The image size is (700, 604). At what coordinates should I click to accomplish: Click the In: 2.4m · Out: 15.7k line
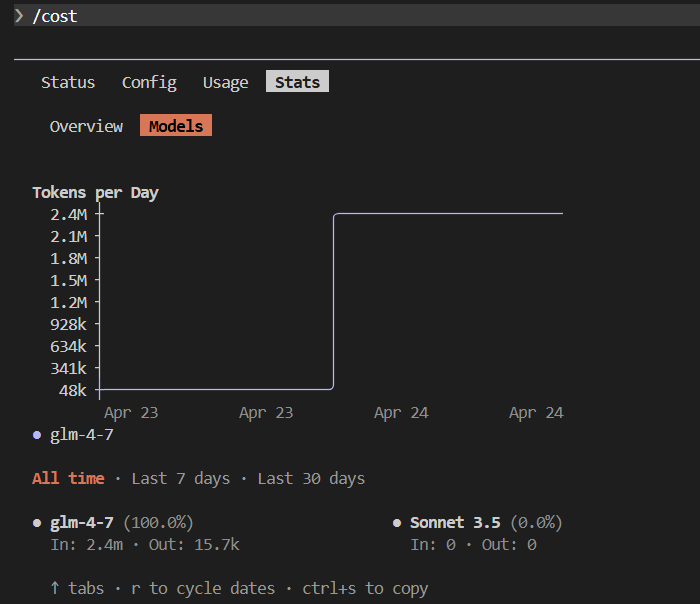pyautogui.click(x=145, y=544)
